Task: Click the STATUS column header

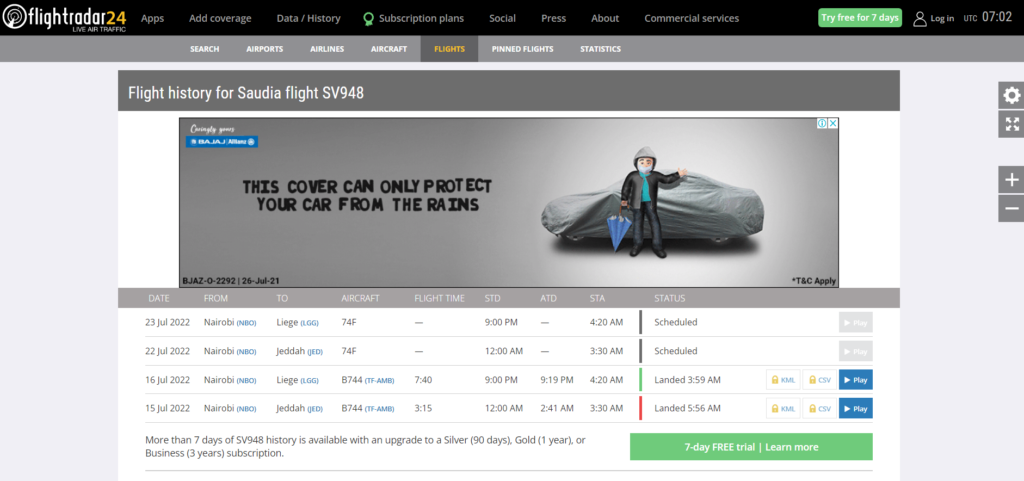Action: click(x=670, y=298)
